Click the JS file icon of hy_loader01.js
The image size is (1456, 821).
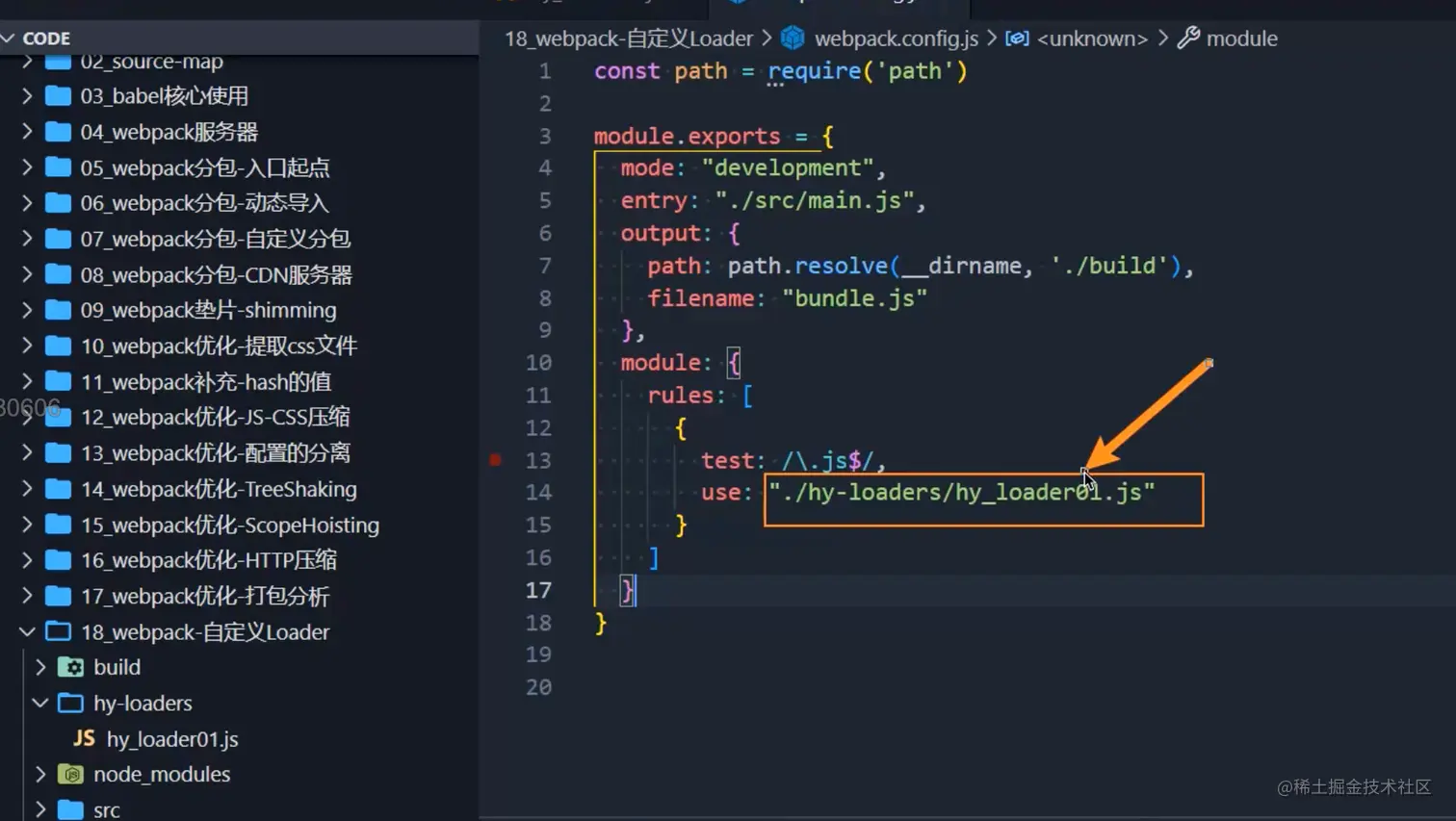click(x=85, y=738)
